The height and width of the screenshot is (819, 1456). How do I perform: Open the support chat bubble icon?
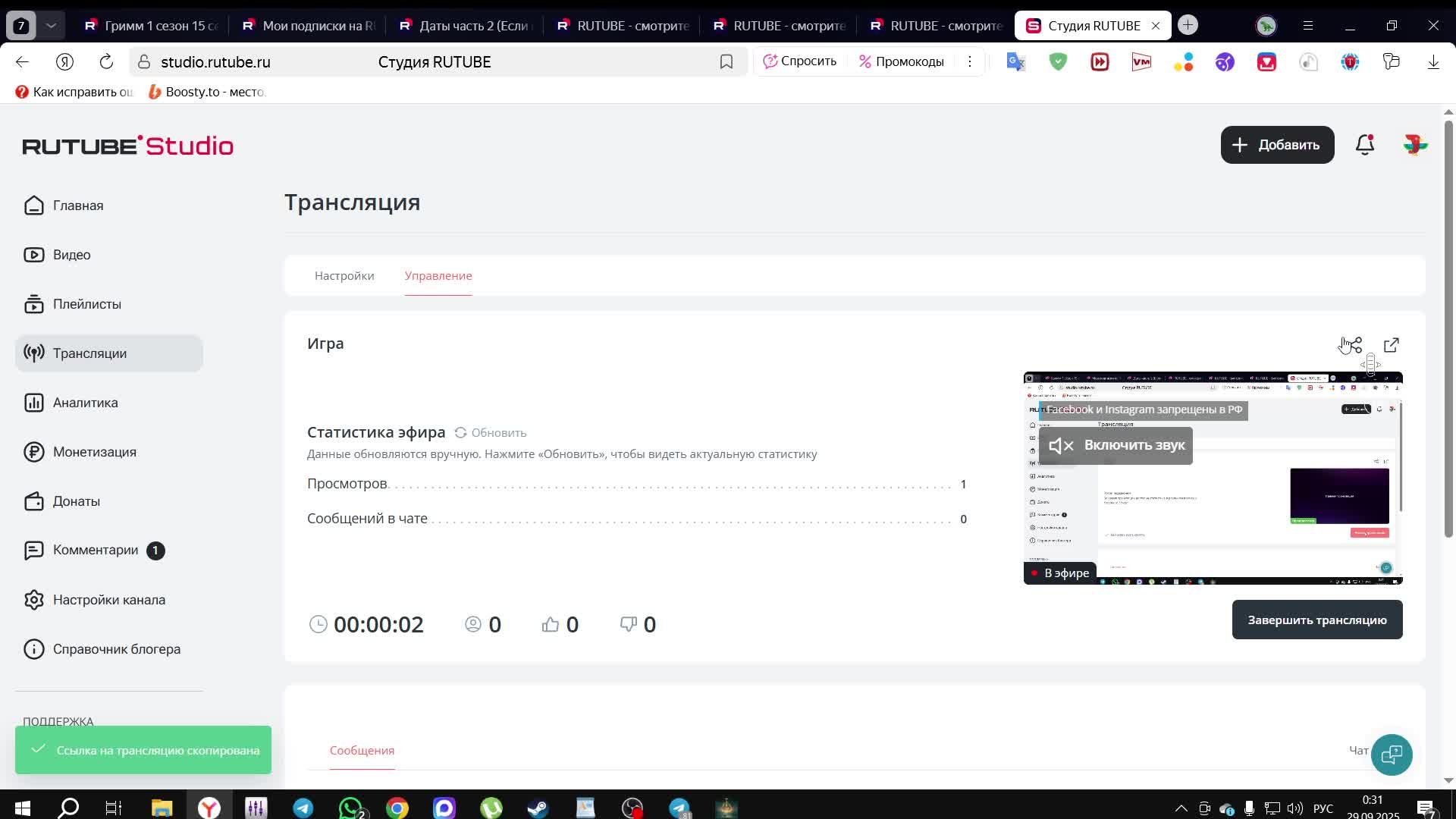pos(1392,755)
